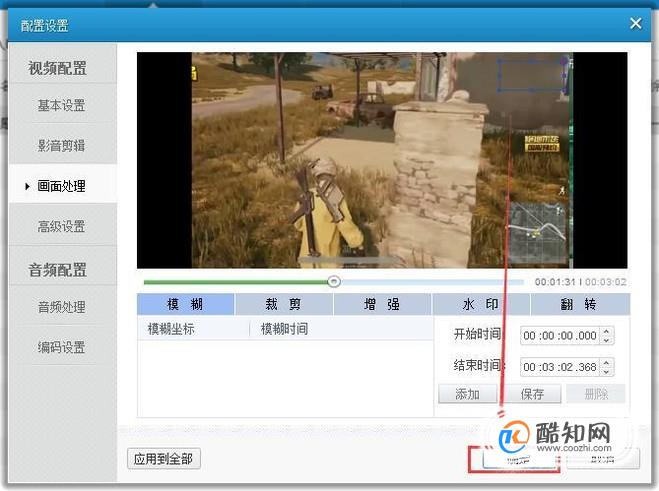The image size is (659, 491).
Task: Click the 应用到全部 button
Action: click(163, 459)
